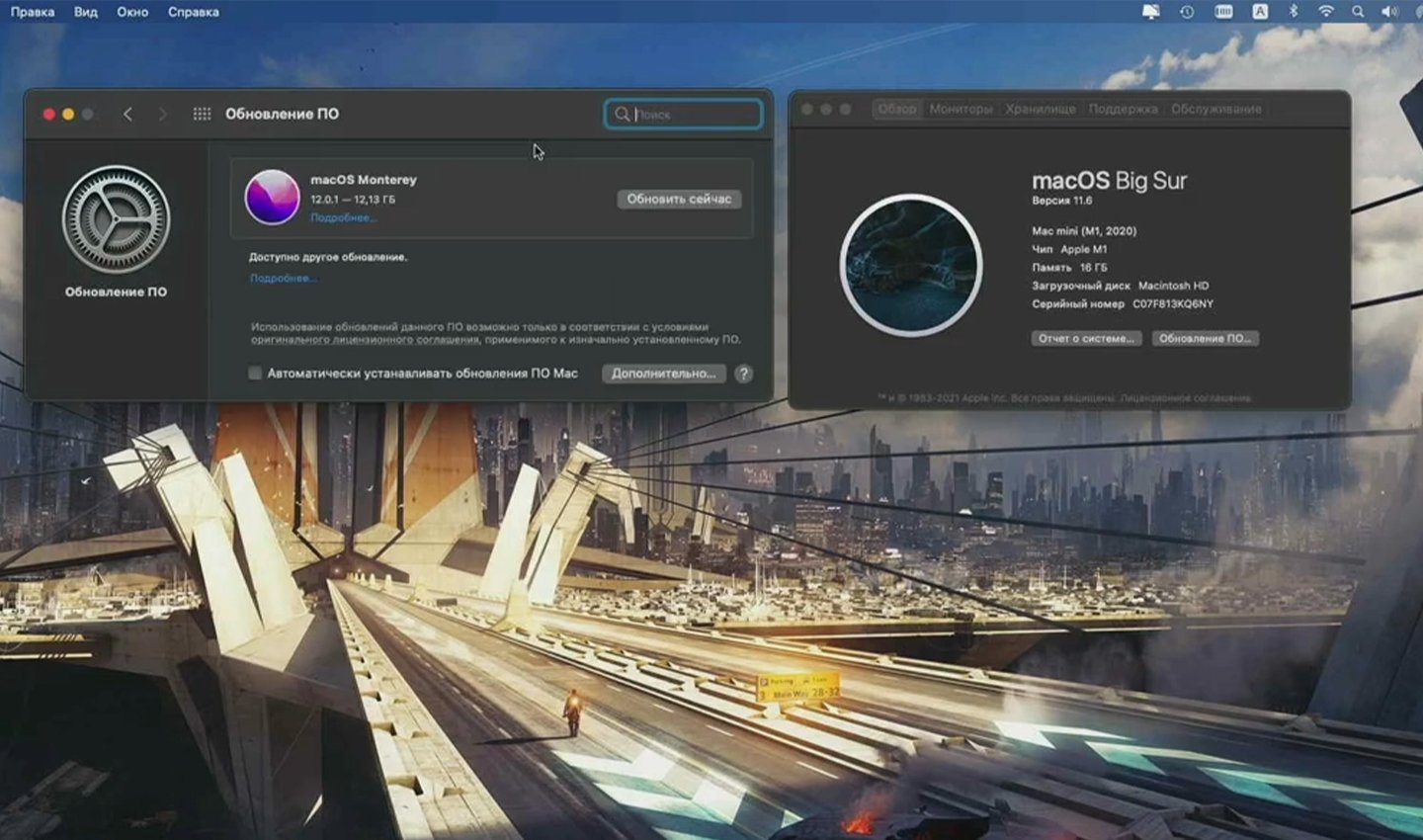Image resolution: width=1423 pixels, height=840 pixels.
Task: Open Spotlight search in menu bar
Action: [x=1358, y=12]
